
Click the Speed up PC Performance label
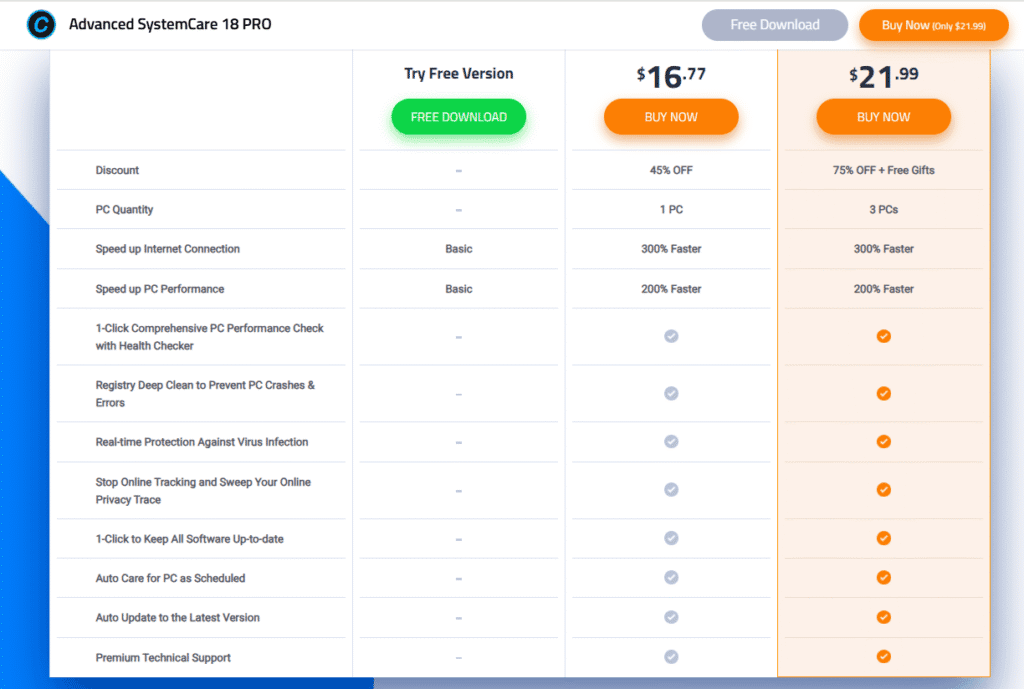(x=160, y=289)
